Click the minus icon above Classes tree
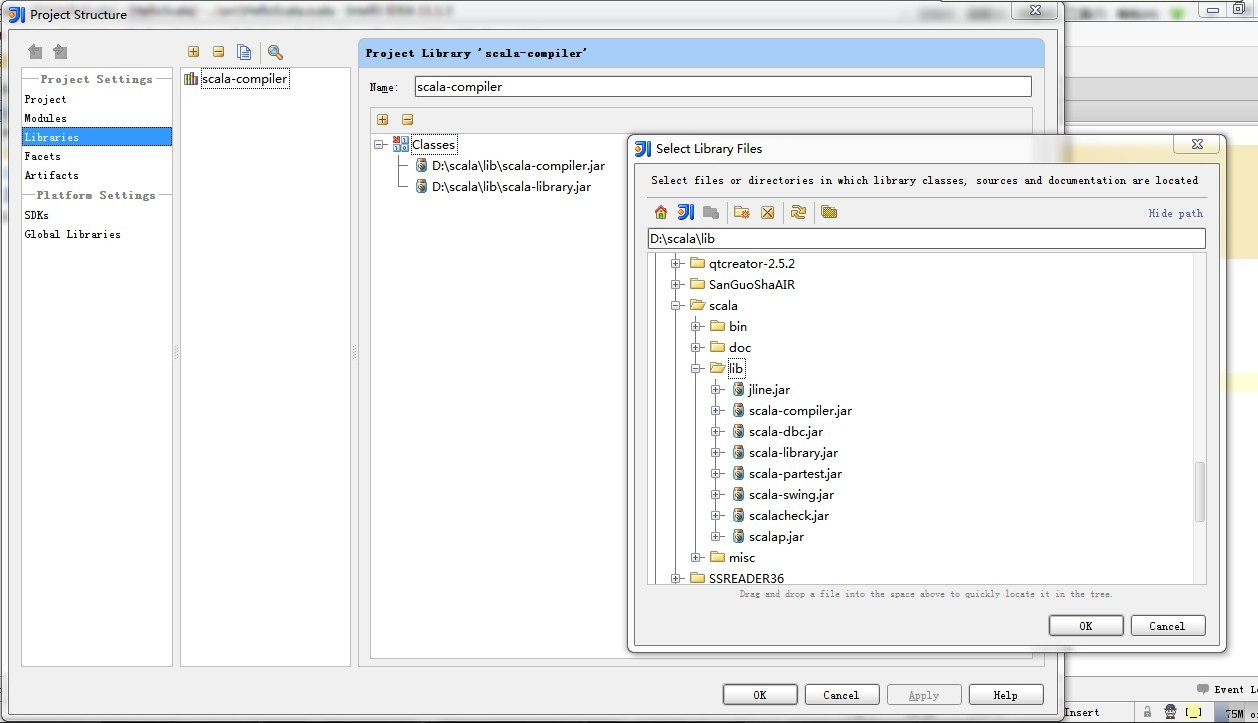1258x723 pixels. tap(407, 119)
